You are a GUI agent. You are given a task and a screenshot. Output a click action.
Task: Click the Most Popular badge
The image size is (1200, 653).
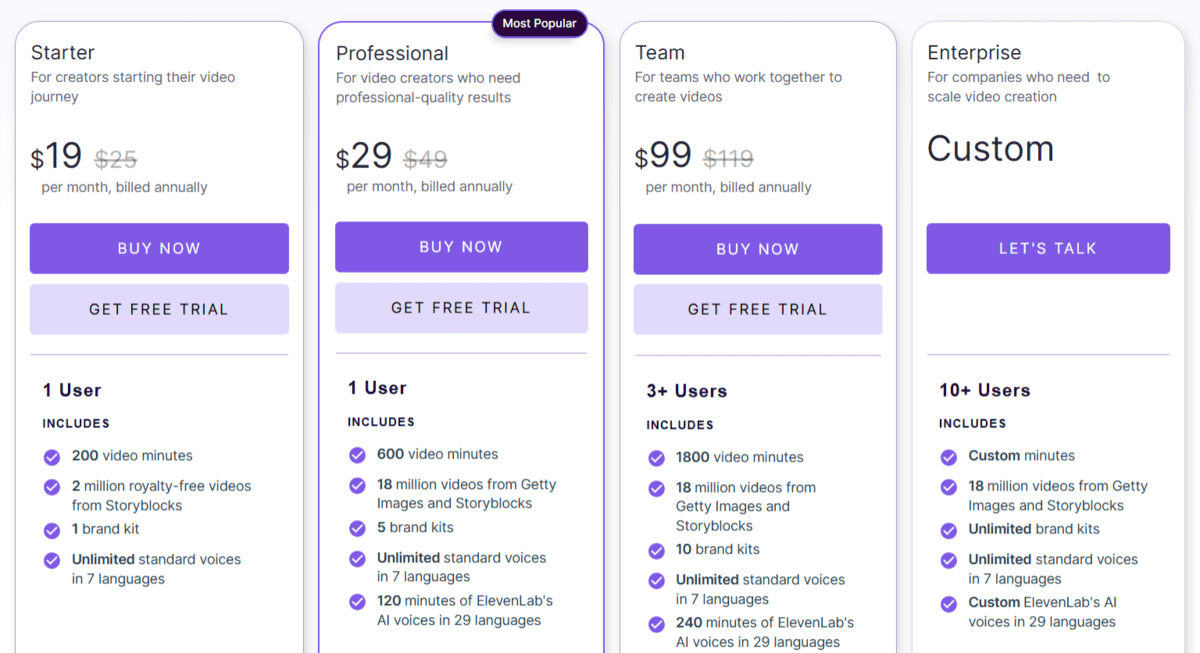(539, 23)
